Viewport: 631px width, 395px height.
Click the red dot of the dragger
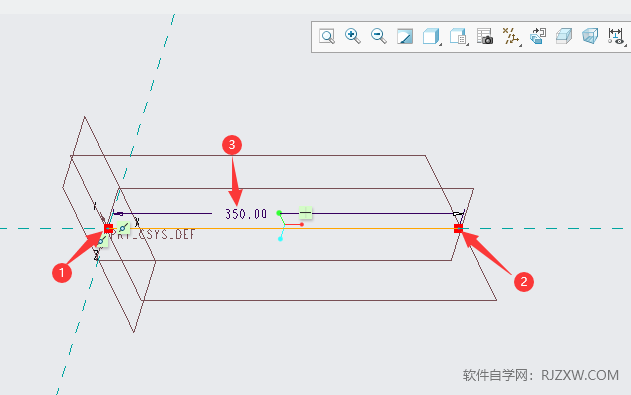302,224
